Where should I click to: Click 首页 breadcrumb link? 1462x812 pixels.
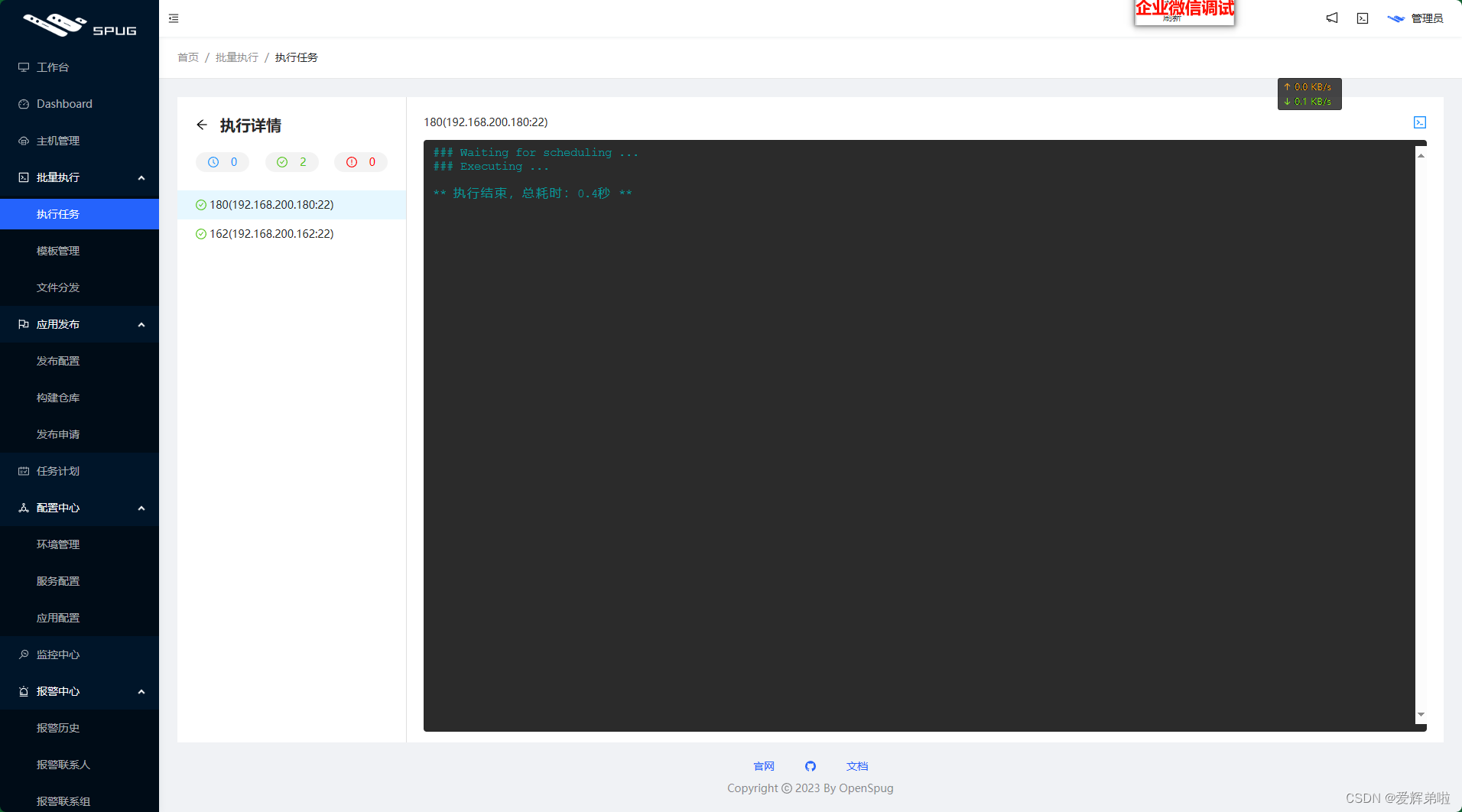[188, 57]
